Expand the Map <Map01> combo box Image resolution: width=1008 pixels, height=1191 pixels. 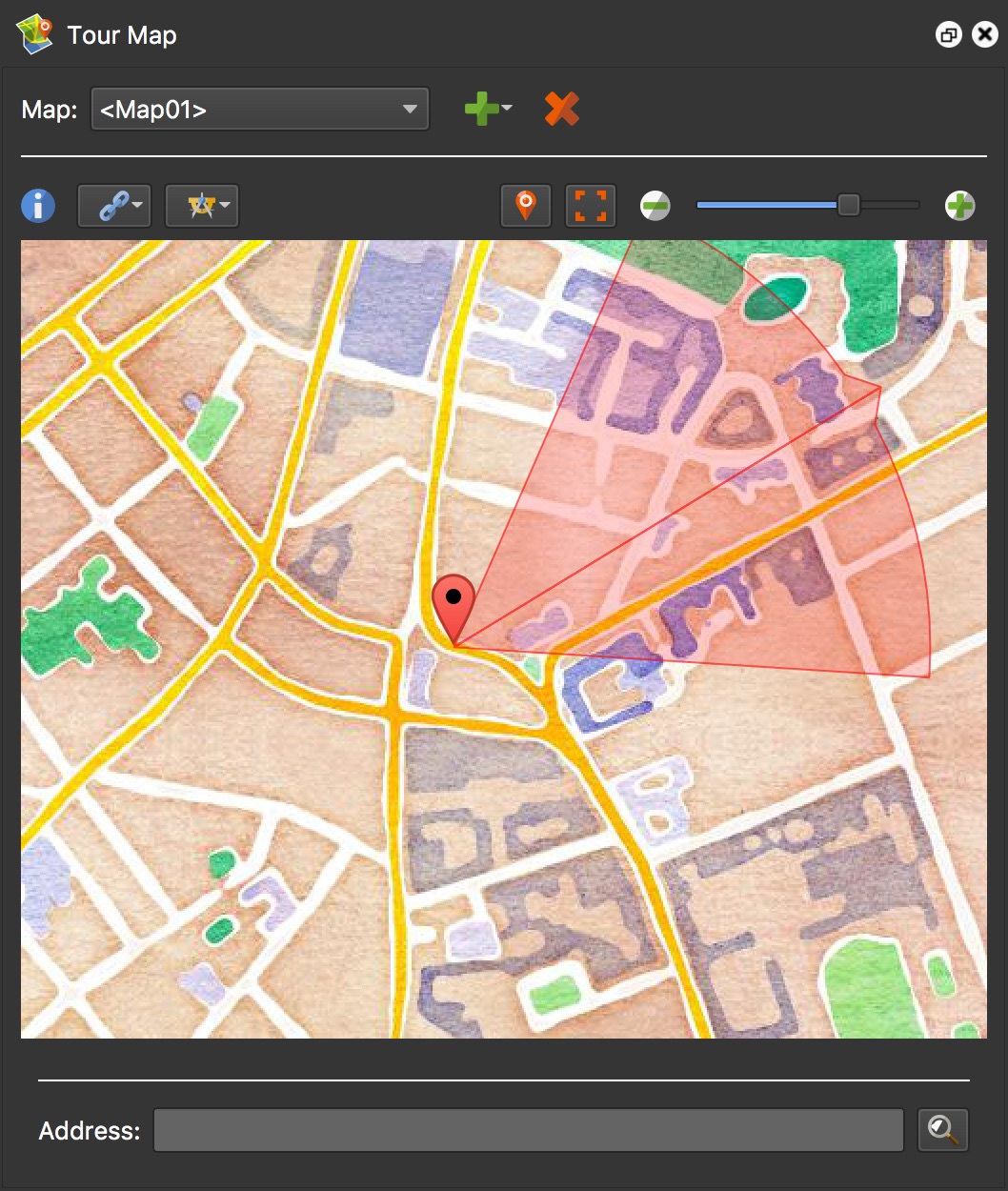(x=259, y=110)
